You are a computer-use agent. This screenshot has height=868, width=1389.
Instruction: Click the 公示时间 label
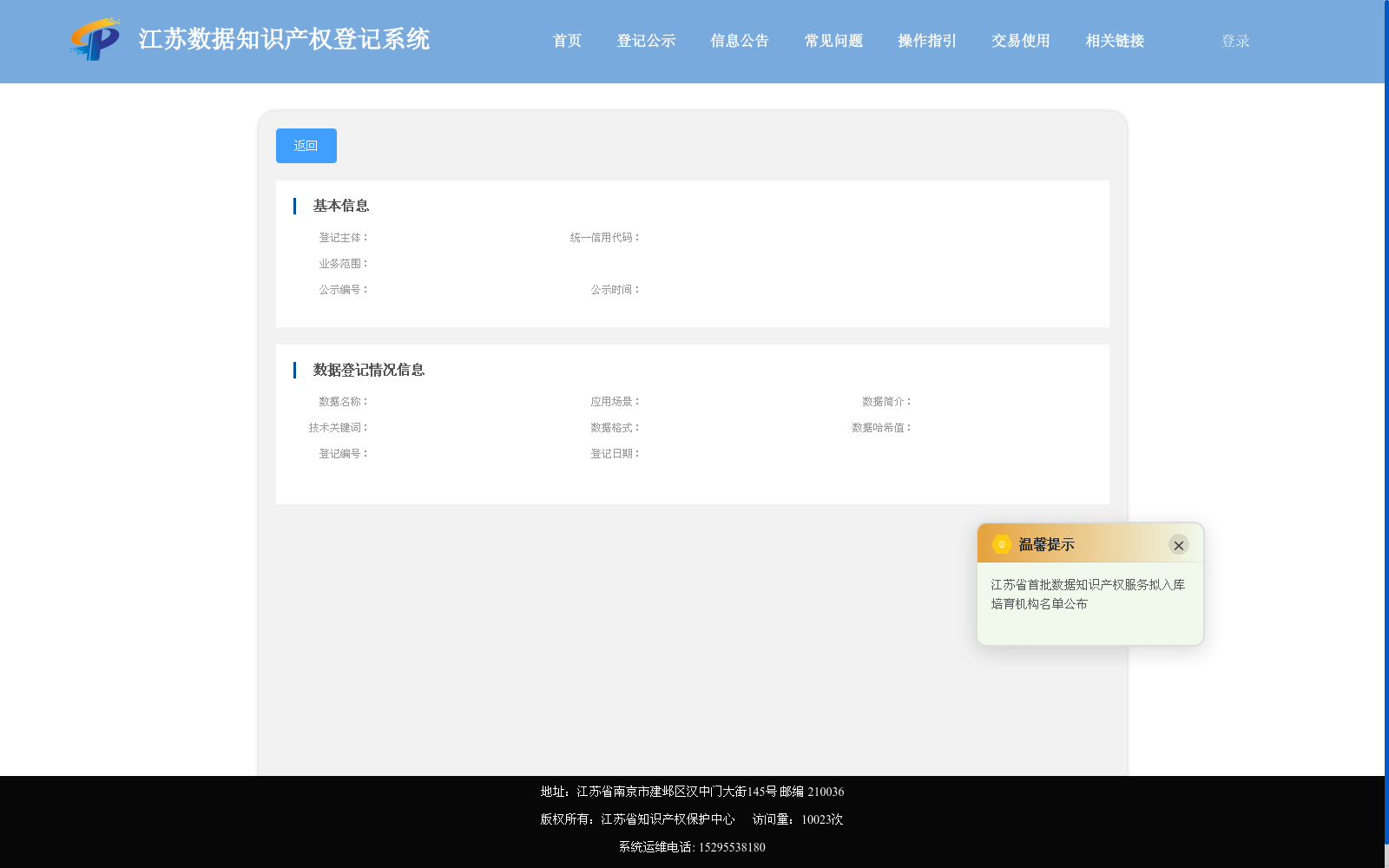(x=616, y=290)
